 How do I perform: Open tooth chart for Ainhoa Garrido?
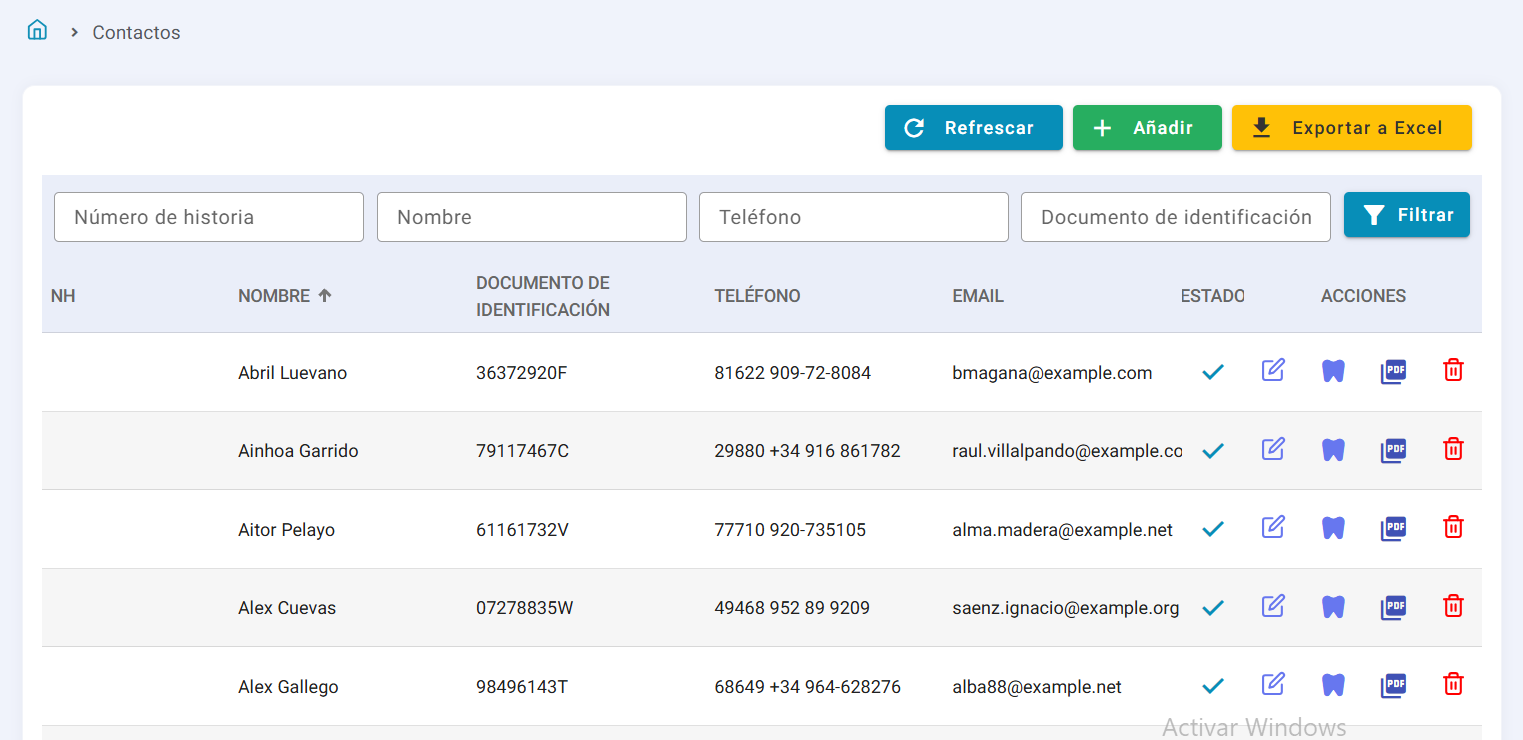point(1333,450)
